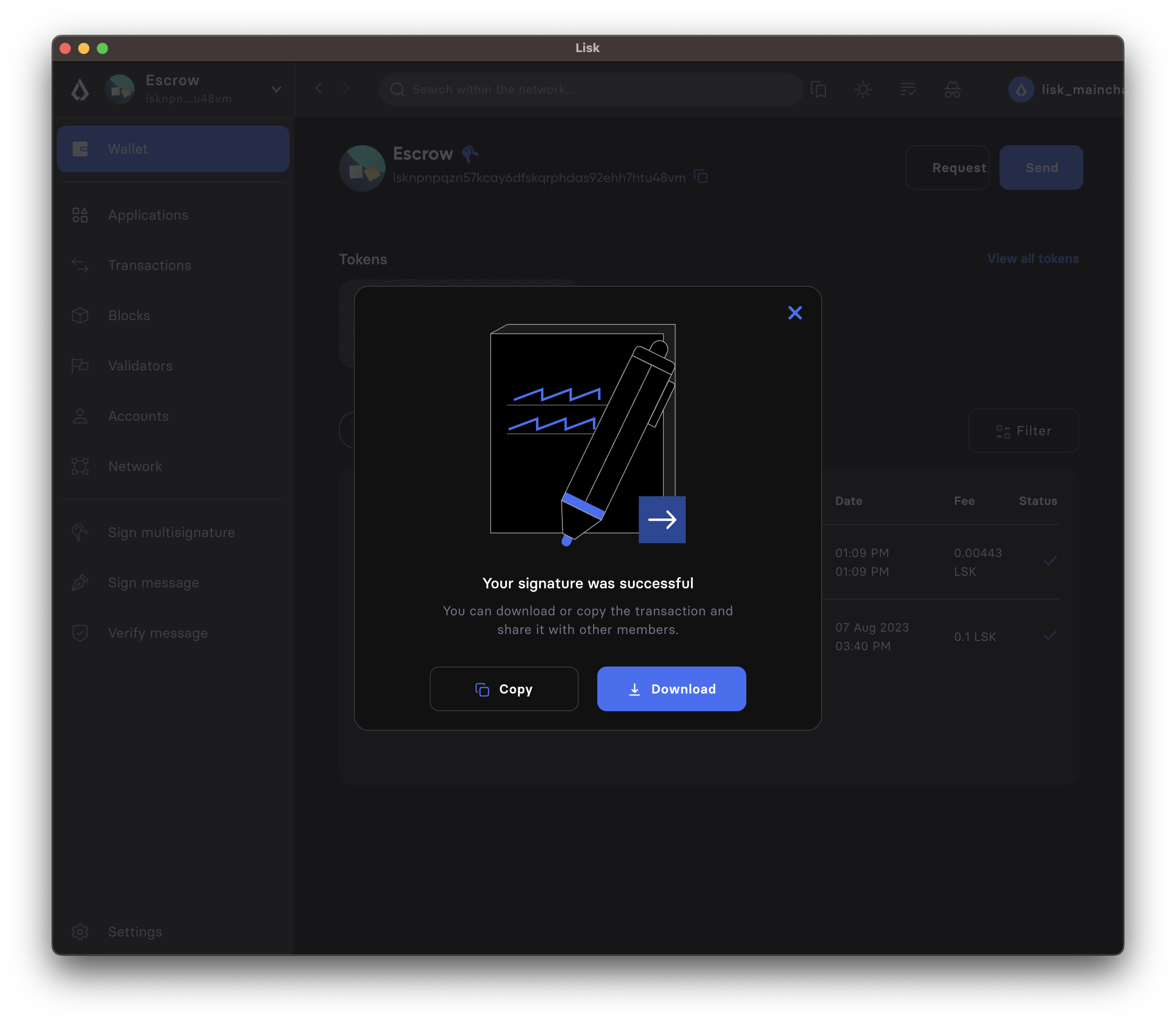Viewport: 1176px width, 1024px height.
Task: Click the View all tokens link
Action: pyautogui.click(x=1033, y=259)
